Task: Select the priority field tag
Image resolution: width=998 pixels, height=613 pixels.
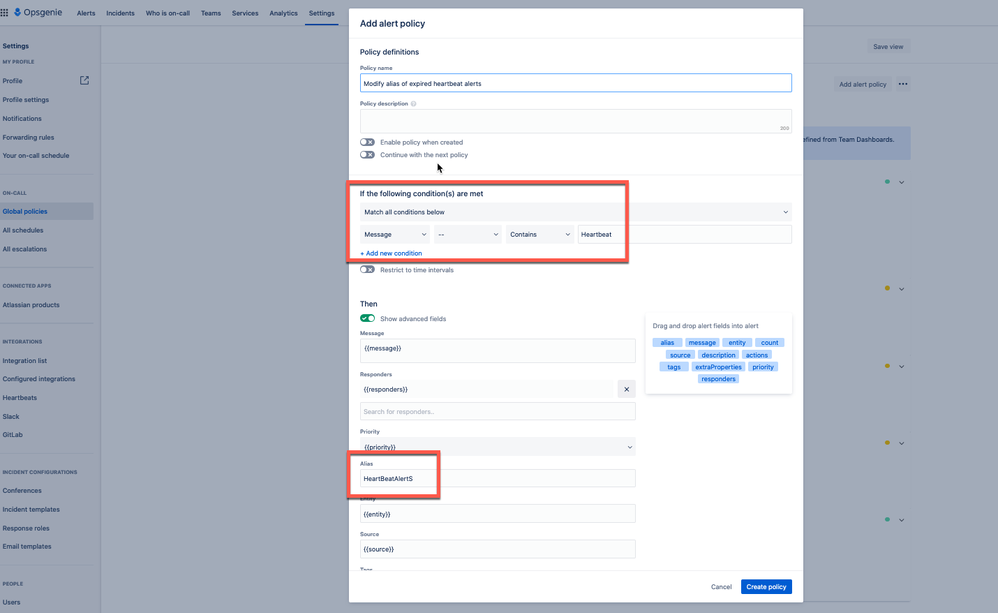Action: (763, 367)
